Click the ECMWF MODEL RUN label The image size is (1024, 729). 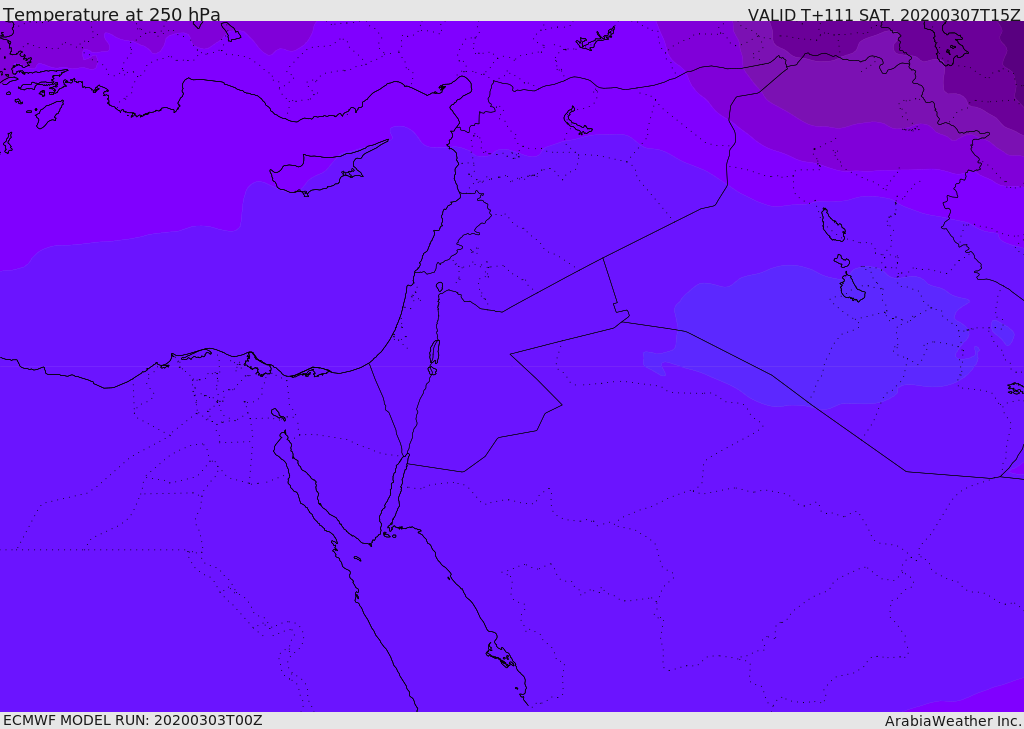tap(132, 720)
